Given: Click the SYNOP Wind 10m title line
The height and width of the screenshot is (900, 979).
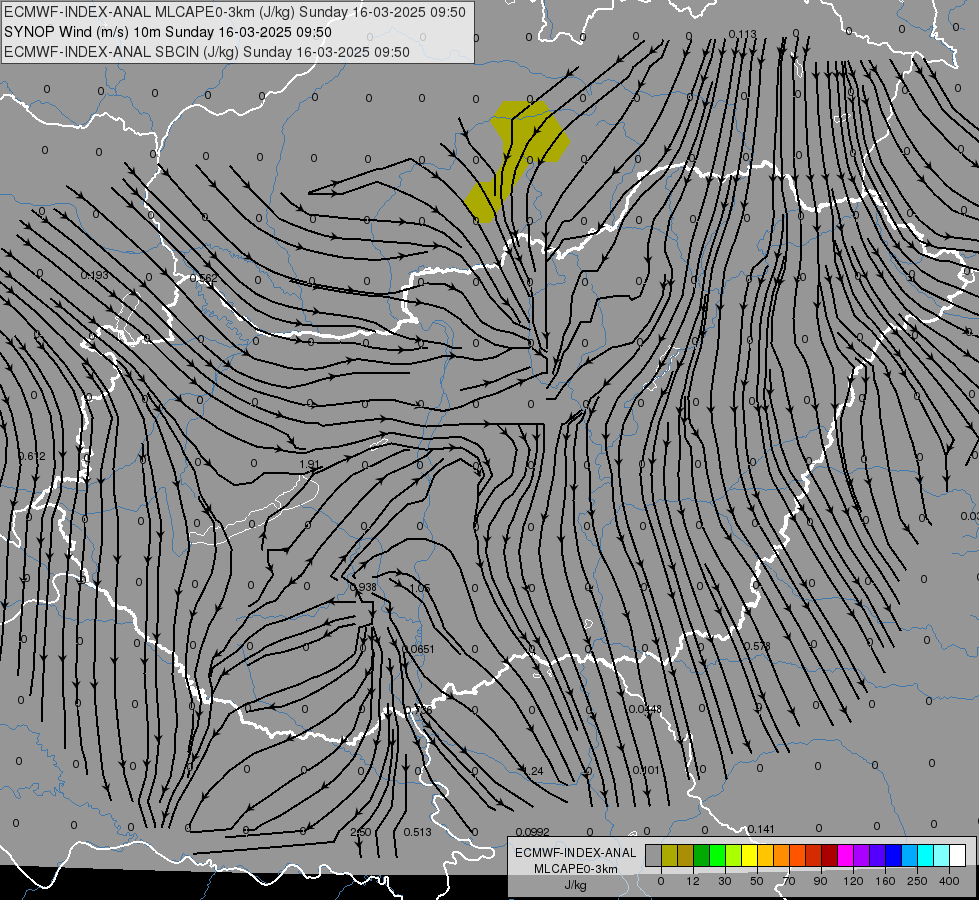Looking at the screenshot, I should click(168, 32).
